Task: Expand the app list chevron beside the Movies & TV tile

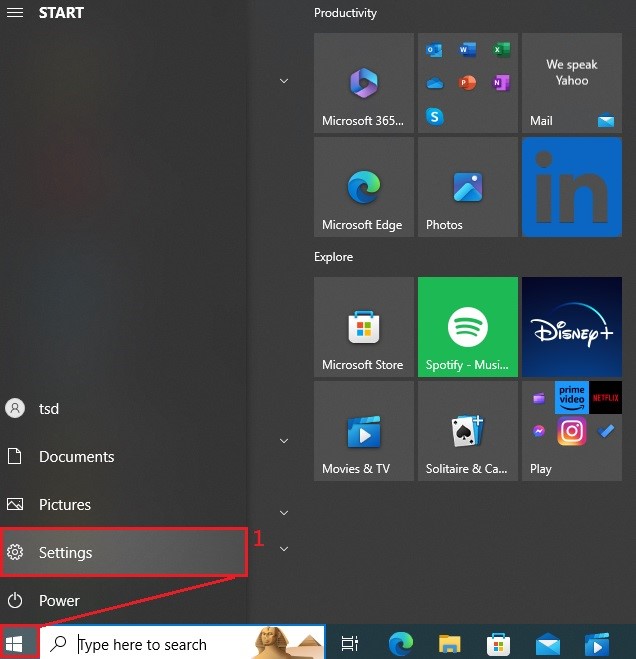Action: [x=284, y=440]
